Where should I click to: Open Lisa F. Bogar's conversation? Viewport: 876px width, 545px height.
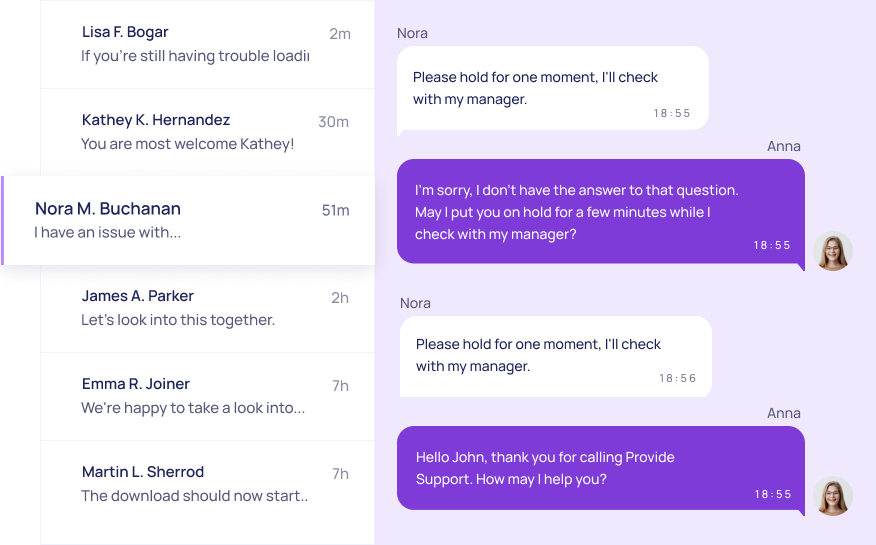207,44
